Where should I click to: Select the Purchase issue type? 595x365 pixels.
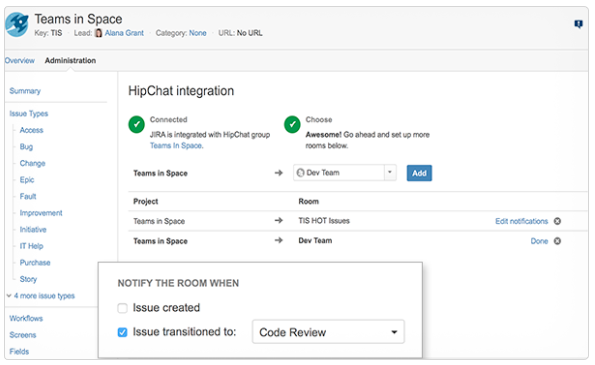[35, 263]
